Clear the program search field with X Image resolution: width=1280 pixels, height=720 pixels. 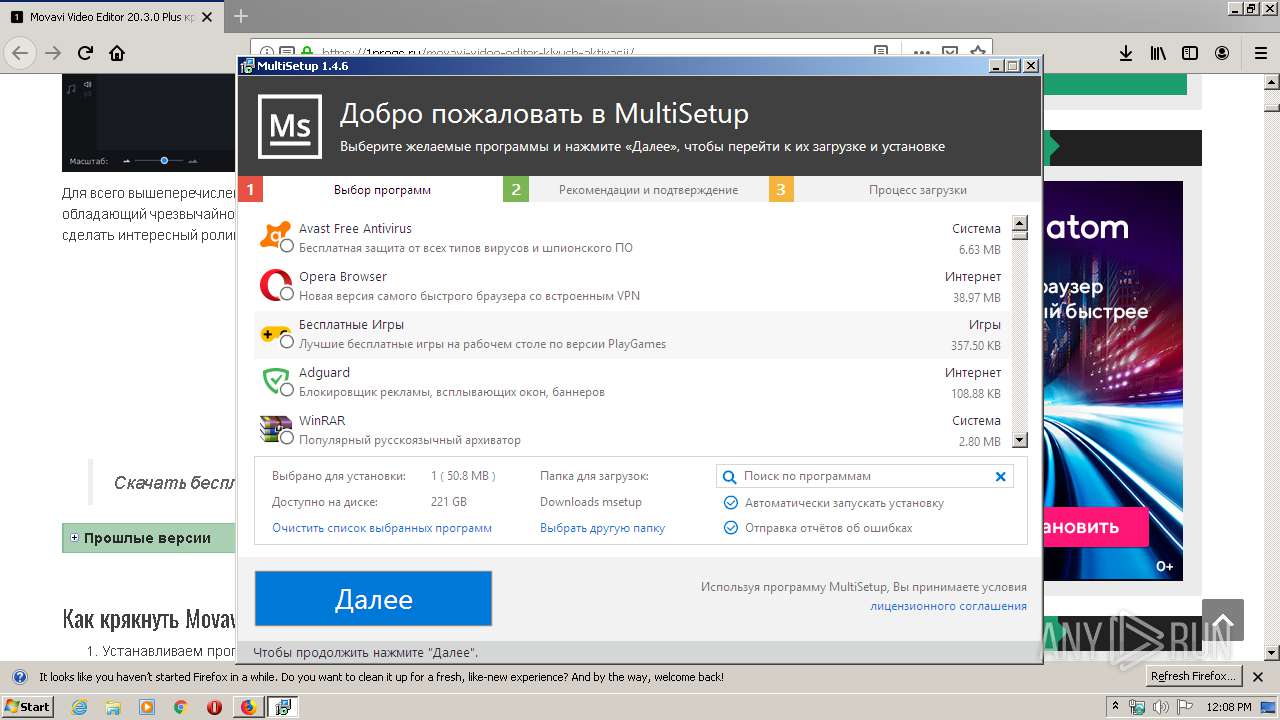pyautogui.click(x=1000, y=477)
